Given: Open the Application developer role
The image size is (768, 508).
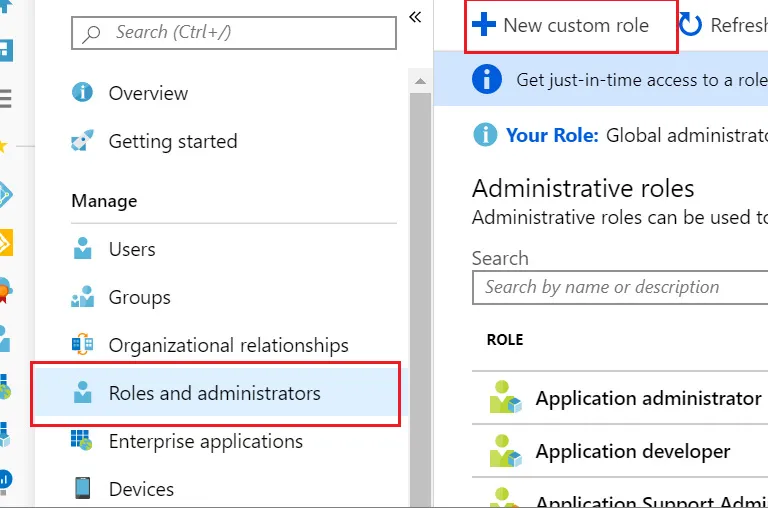Looking at the screenshot, I should (x=633, y=452).
